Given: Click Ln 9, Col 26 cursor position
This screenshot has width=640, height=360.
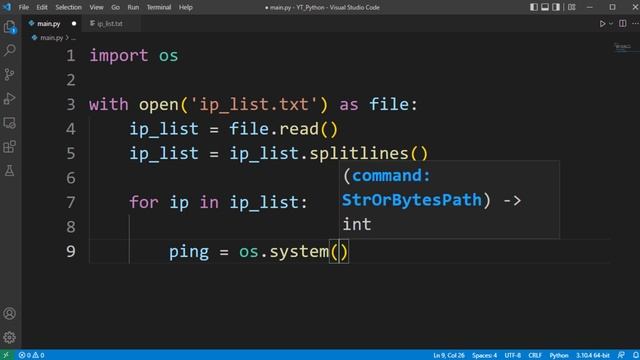Looking at the screenshot, I should (449, 355).
